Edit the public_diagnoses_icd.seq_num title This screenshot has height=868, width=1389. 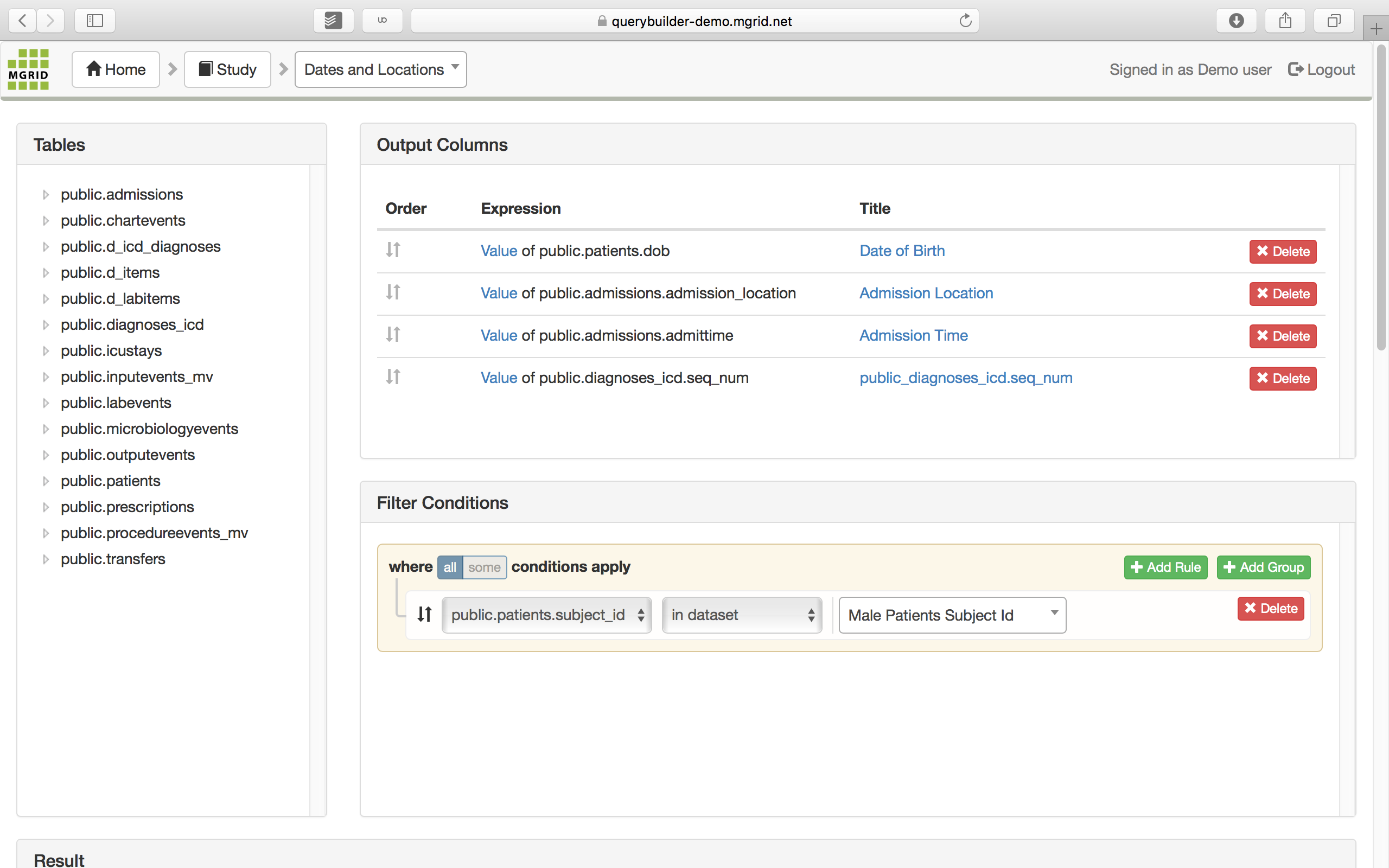point(965,378)
